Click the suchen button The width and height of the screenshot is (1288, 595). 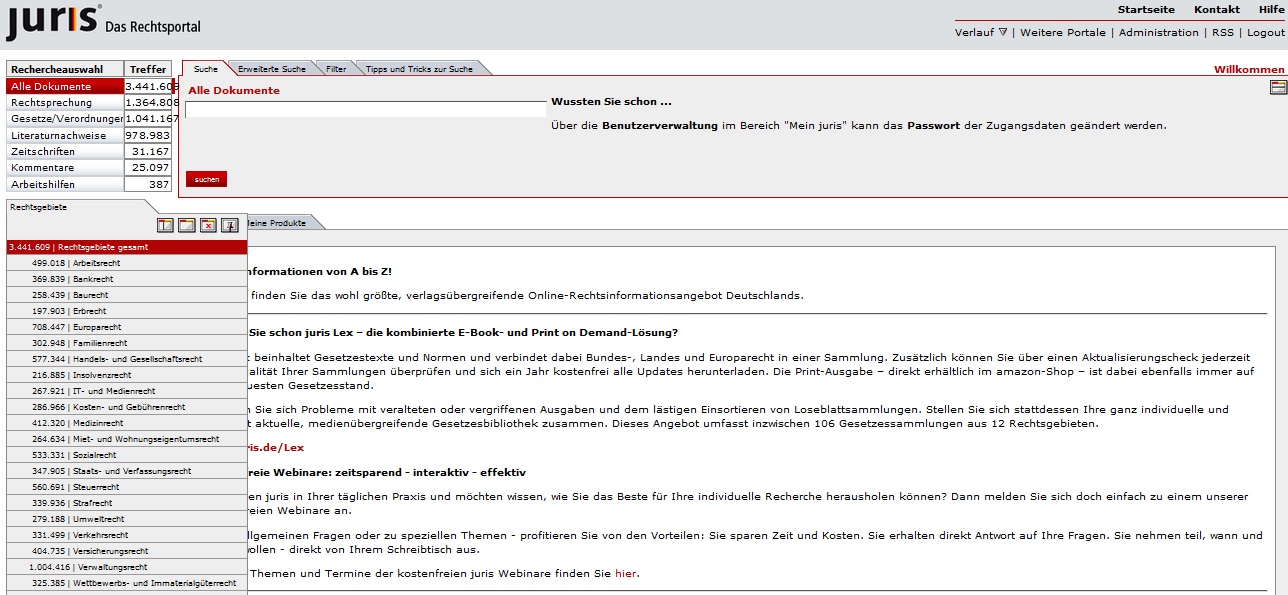206,179
